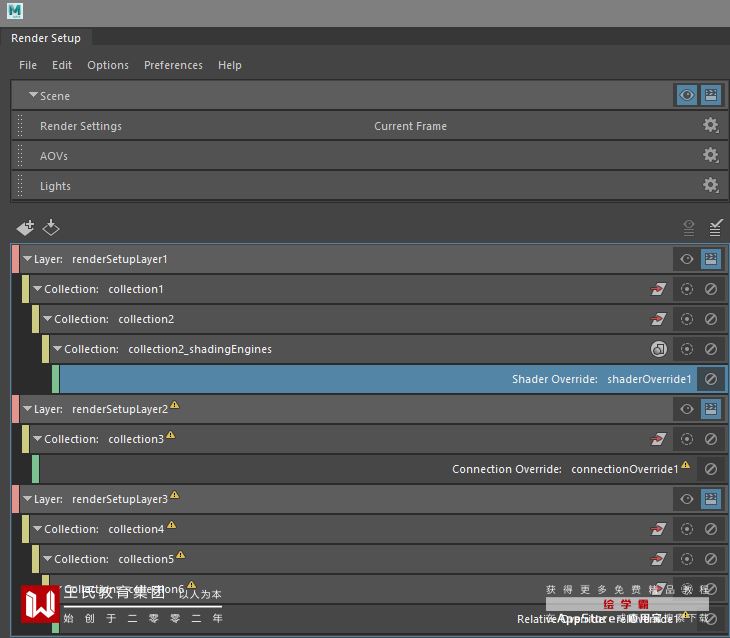Screen dimensions: 730x638
Task: Collapse the Scene section
Action: pyautogui.click(x=33, y=95)
